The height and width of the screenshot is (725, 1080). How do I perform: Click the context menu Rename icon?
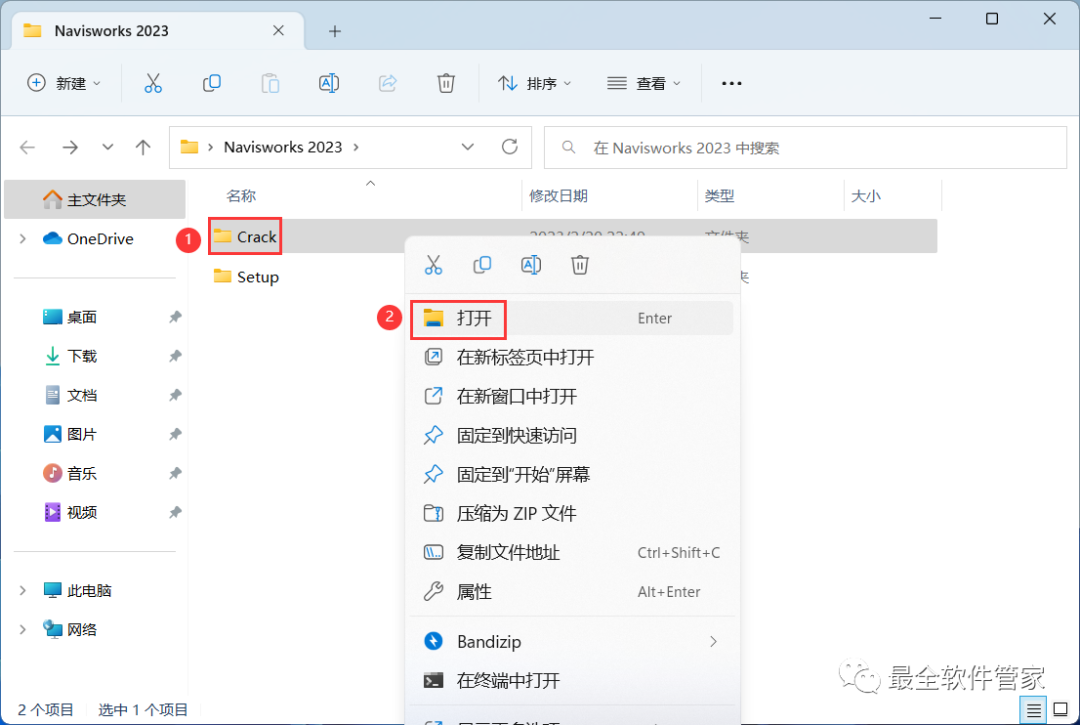point(531,265)
